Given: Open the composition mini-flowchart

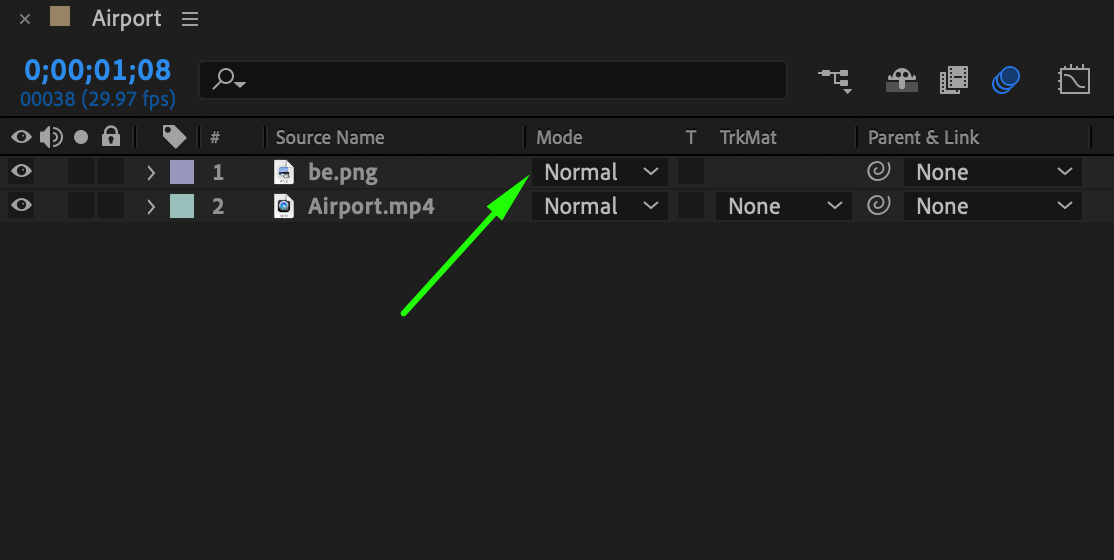Looking at the screenshot, I should point(834,79).
